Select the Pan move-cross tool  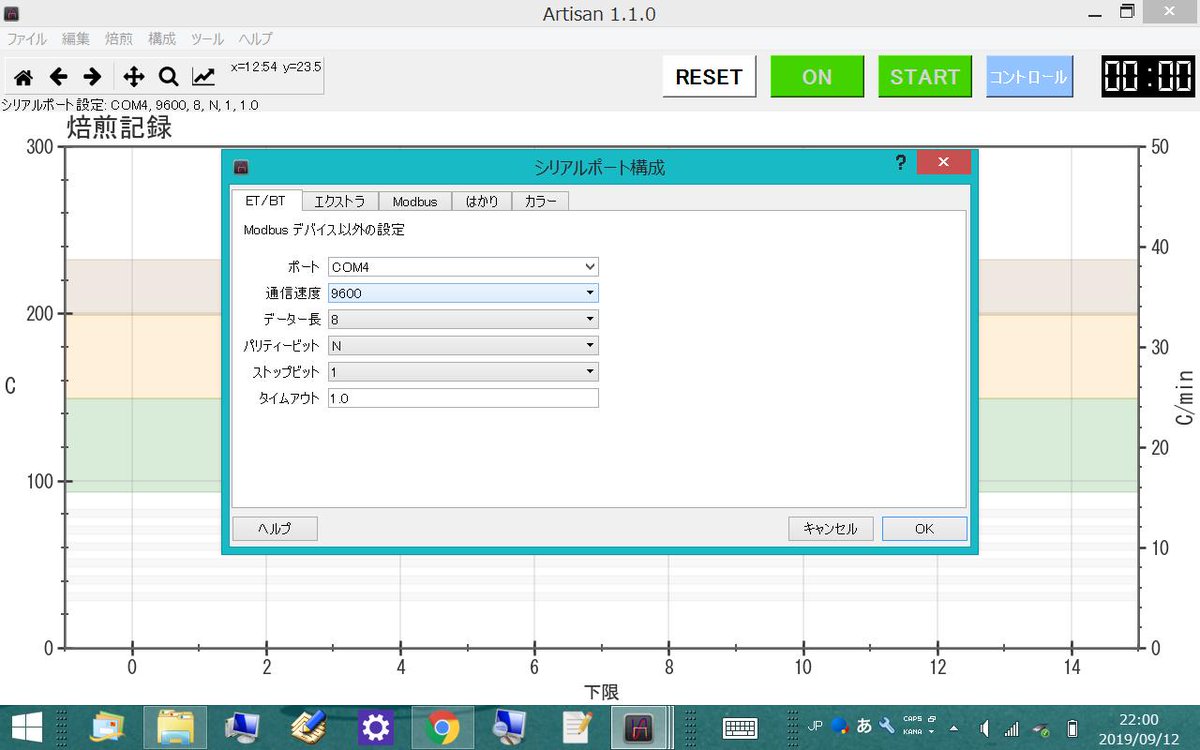pyautogui.click(x=134, y=76)
